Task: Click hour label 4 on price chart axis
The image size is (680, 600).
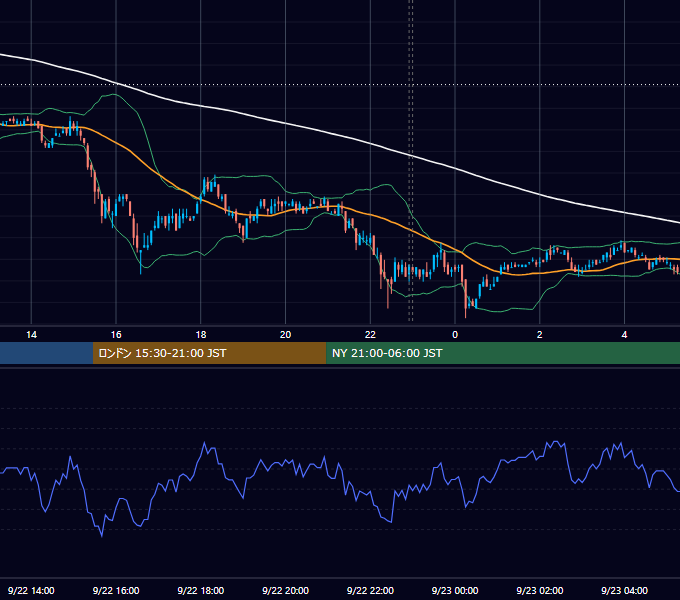Action: tap(624, 335)
